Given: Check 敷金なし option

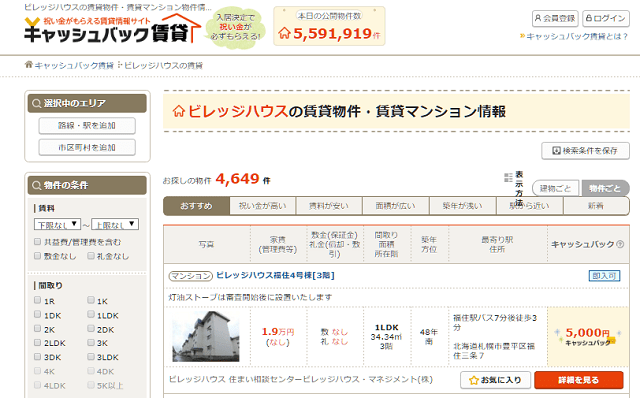Looking at the screenshot, I should point(38,256).
